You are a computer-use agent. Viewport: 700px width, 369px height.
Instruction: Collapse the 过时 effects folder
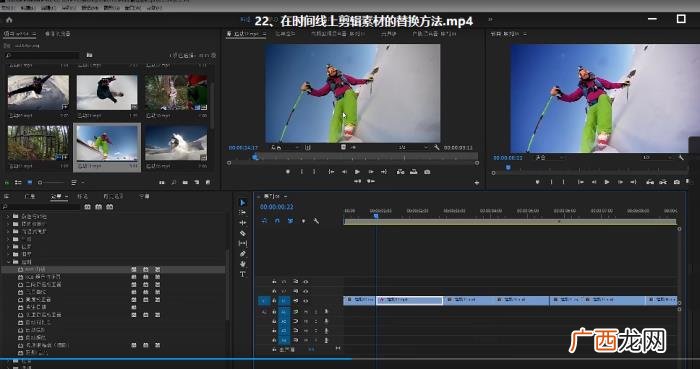[8, 262]
